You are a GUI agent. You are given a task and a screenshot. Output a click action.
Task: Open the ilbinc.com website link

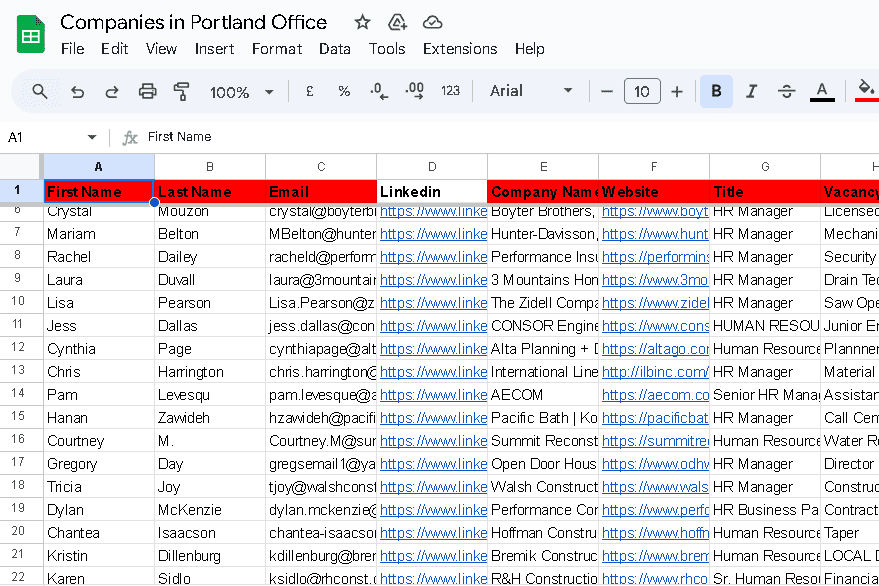(655, 372)
